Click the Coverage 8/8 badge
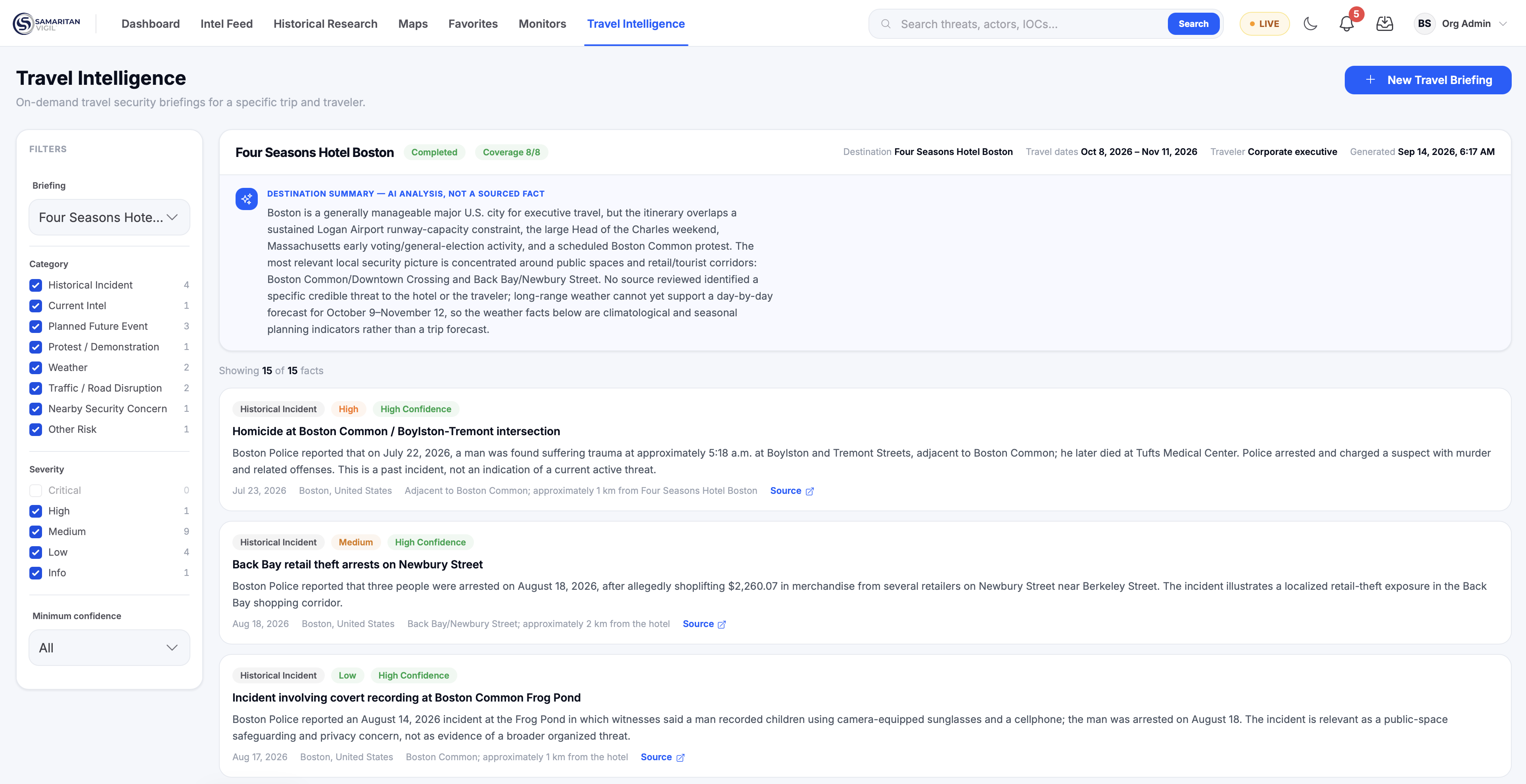This screenshot has height=784, width=1526. [x=511, y=152]
